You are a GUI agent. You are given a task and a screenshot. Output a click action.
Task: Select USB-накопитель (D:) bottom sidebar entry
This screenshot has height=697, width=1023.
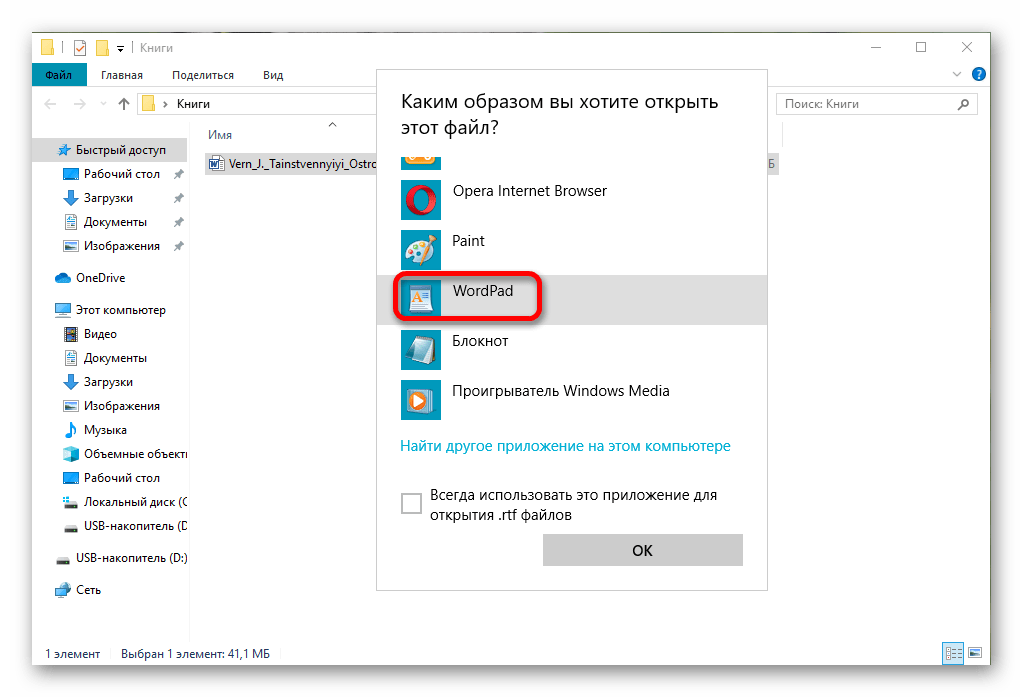[121, 558]
